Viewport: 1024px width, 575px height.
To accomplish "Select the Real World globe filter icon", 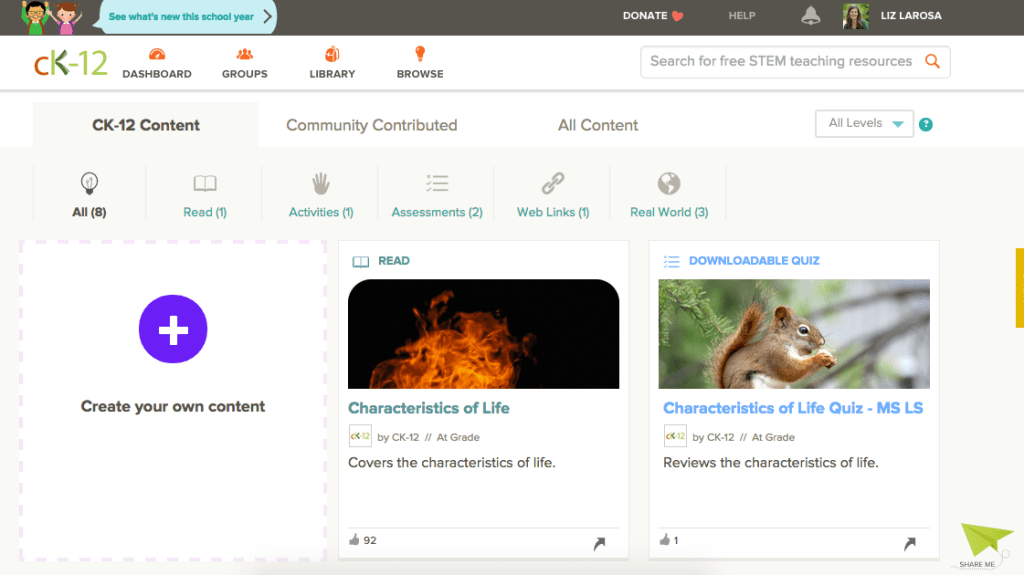I will tap(669, 184).
